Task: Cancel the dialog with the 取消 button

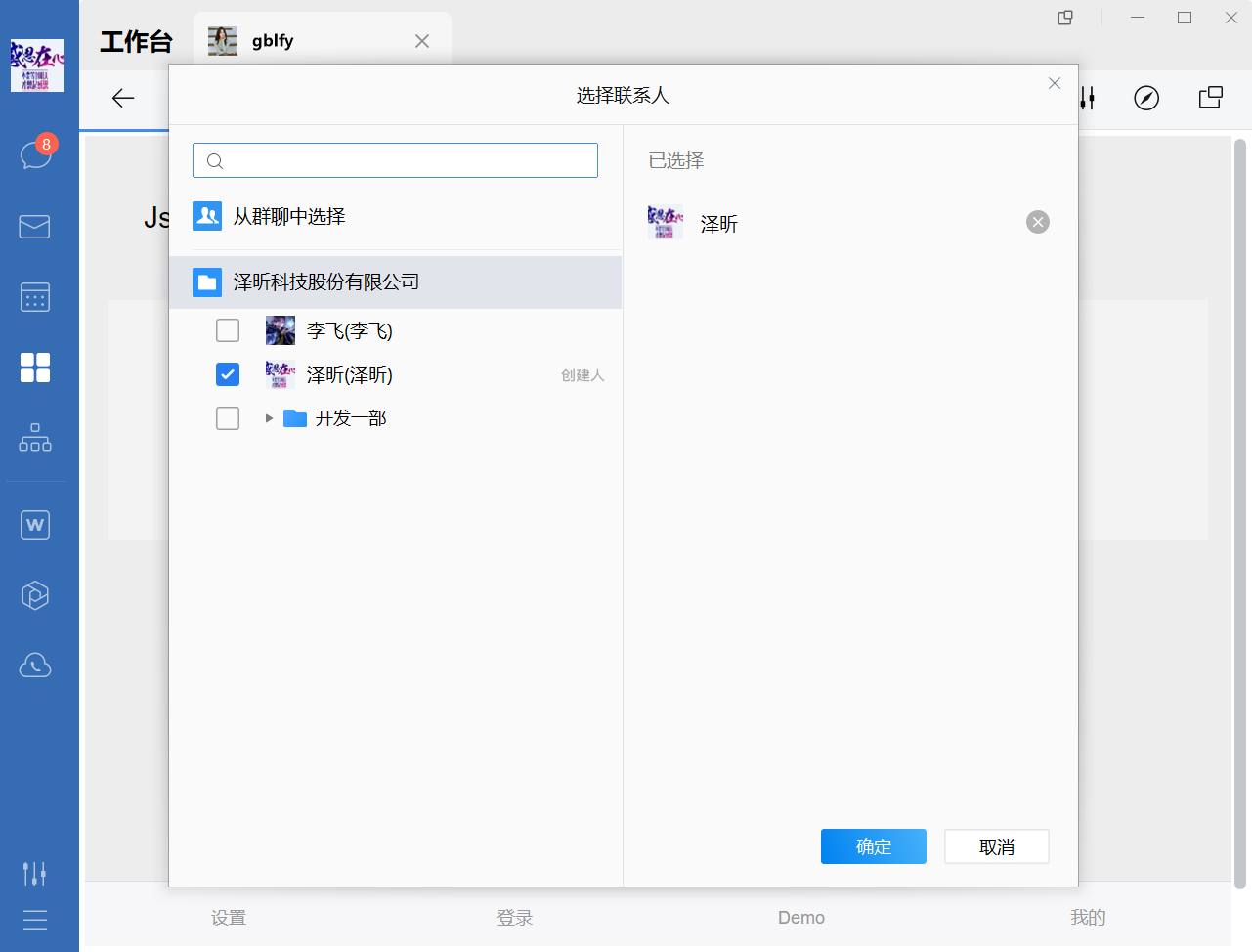Action: pyautogui.click(x=996, y=846)
